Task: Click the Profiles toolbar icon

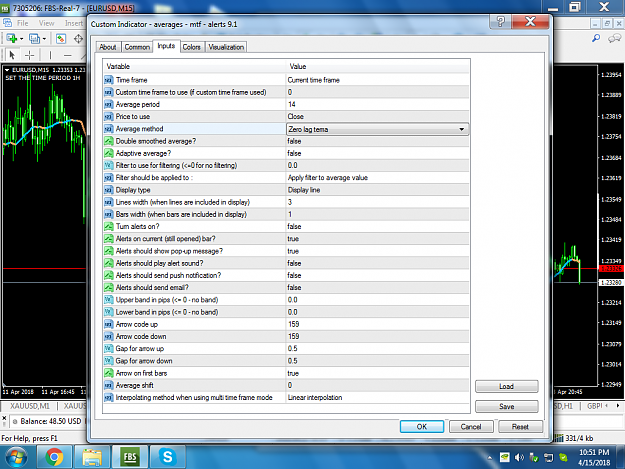Action: (35, 39)
